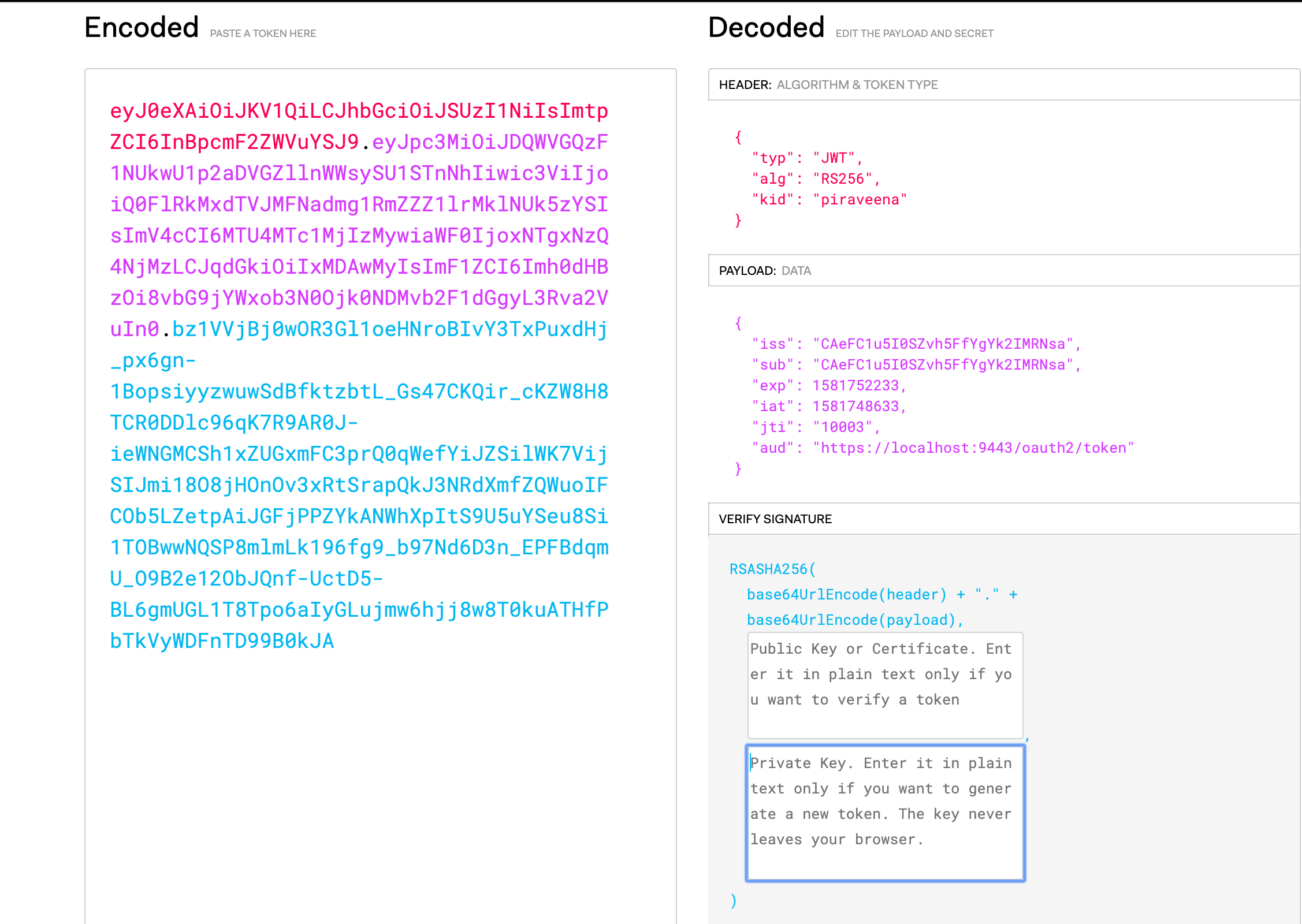Click the "iat" value 1581748633
Screen dimensions: 1302x924
pos(855,407)
